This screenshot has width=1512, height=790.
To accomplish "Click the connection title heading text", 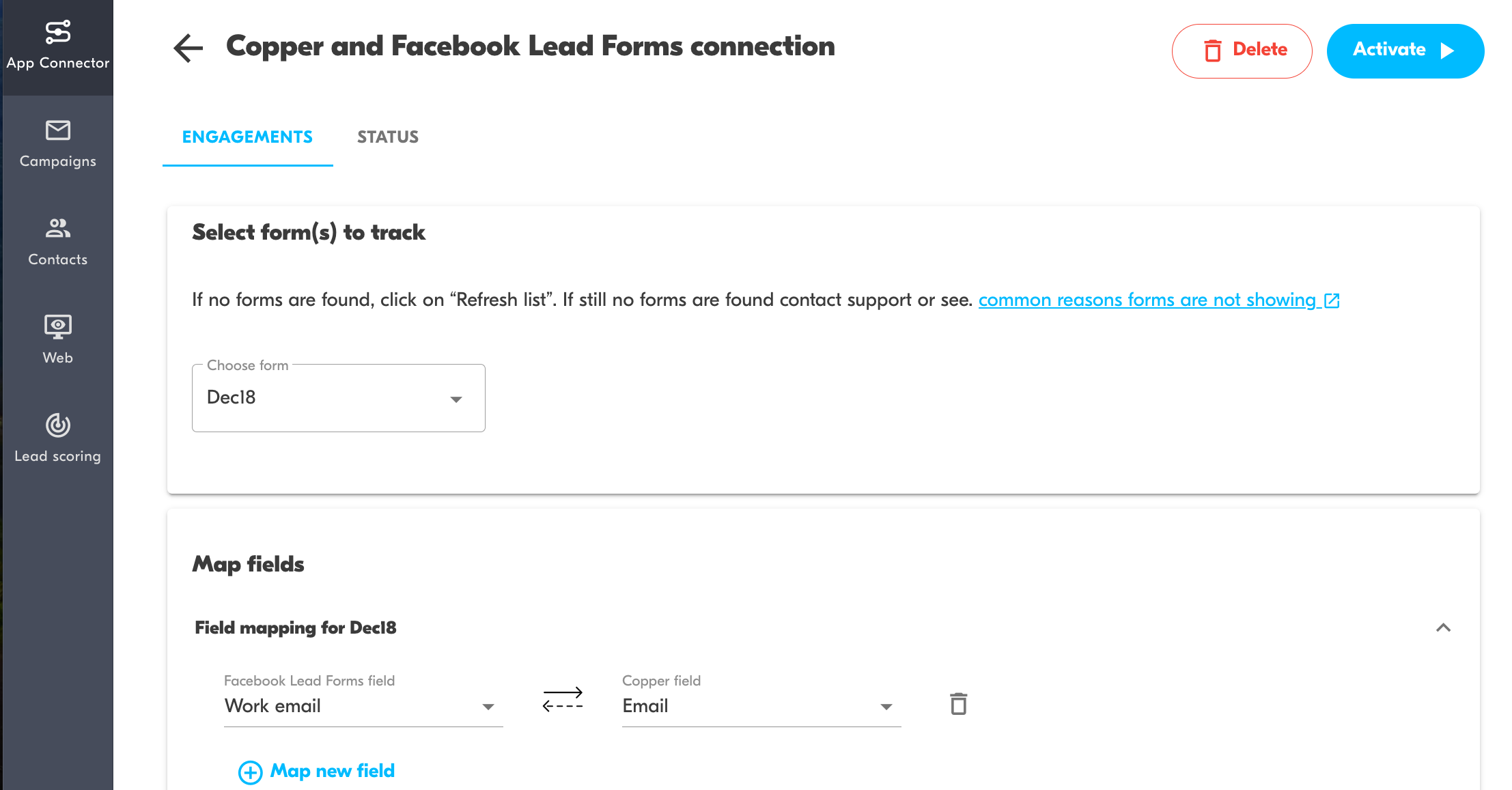I will coord(530,46).
